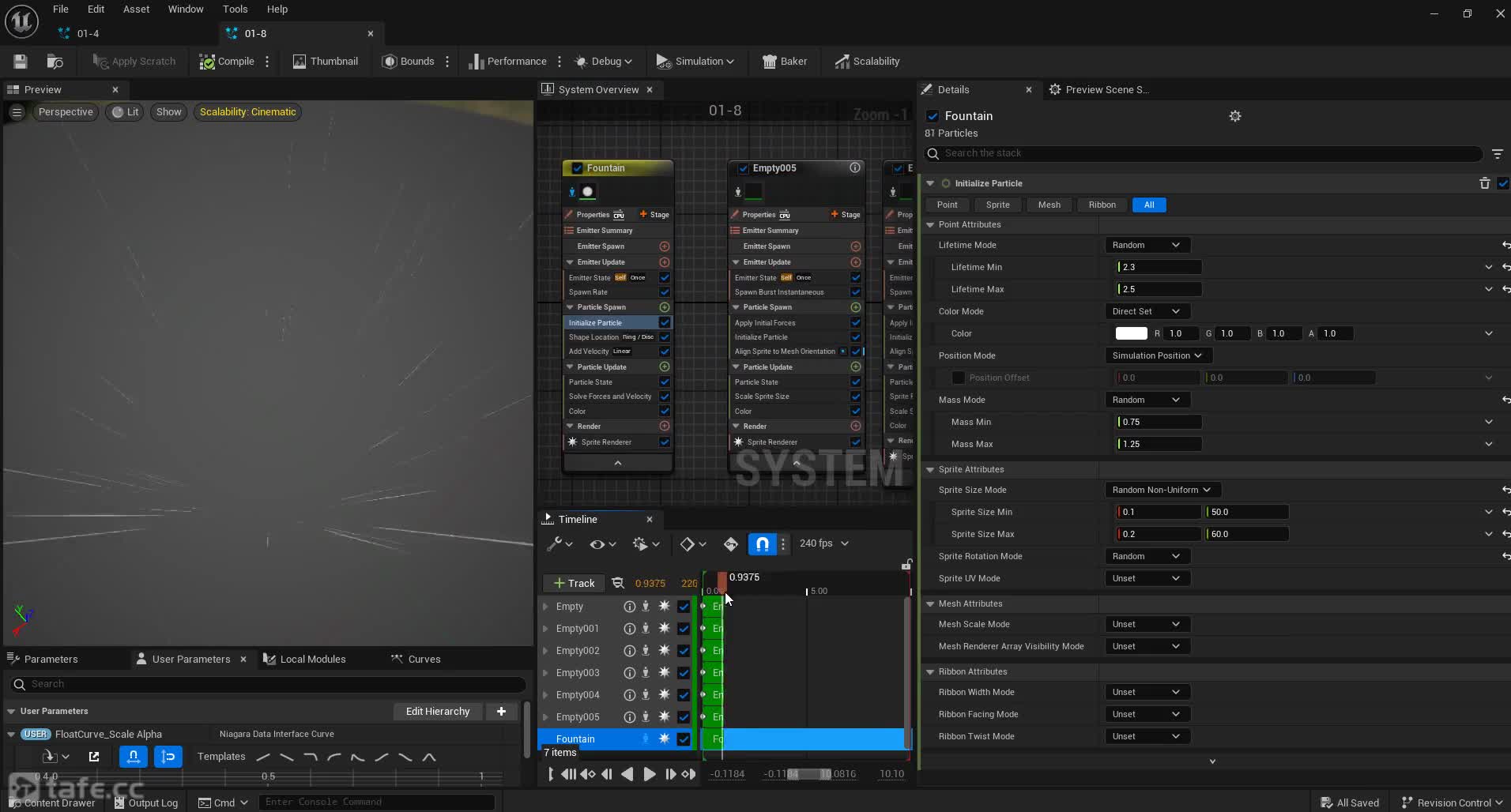Open the Curves tab
The height and width of the screenshot is (812, 1511).
point(416,659)
